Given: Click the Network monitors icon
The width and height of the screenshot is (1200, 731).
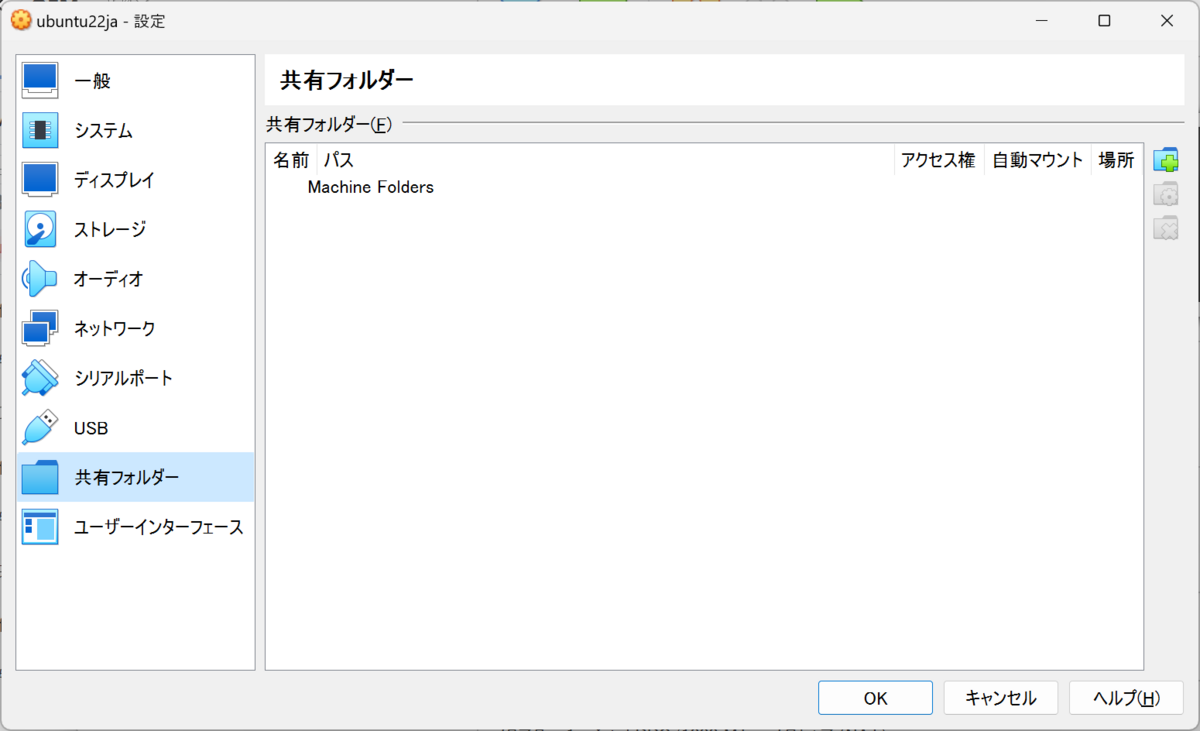Looking at the screenshot, I should 40,328.
